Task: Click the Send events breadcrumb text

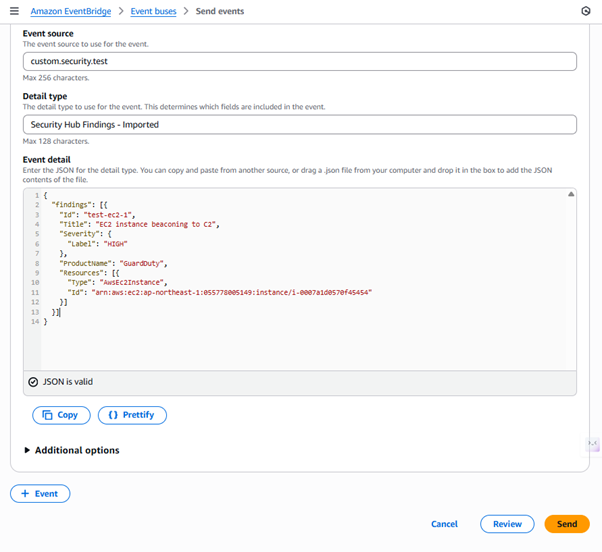Action: (220, 11)
